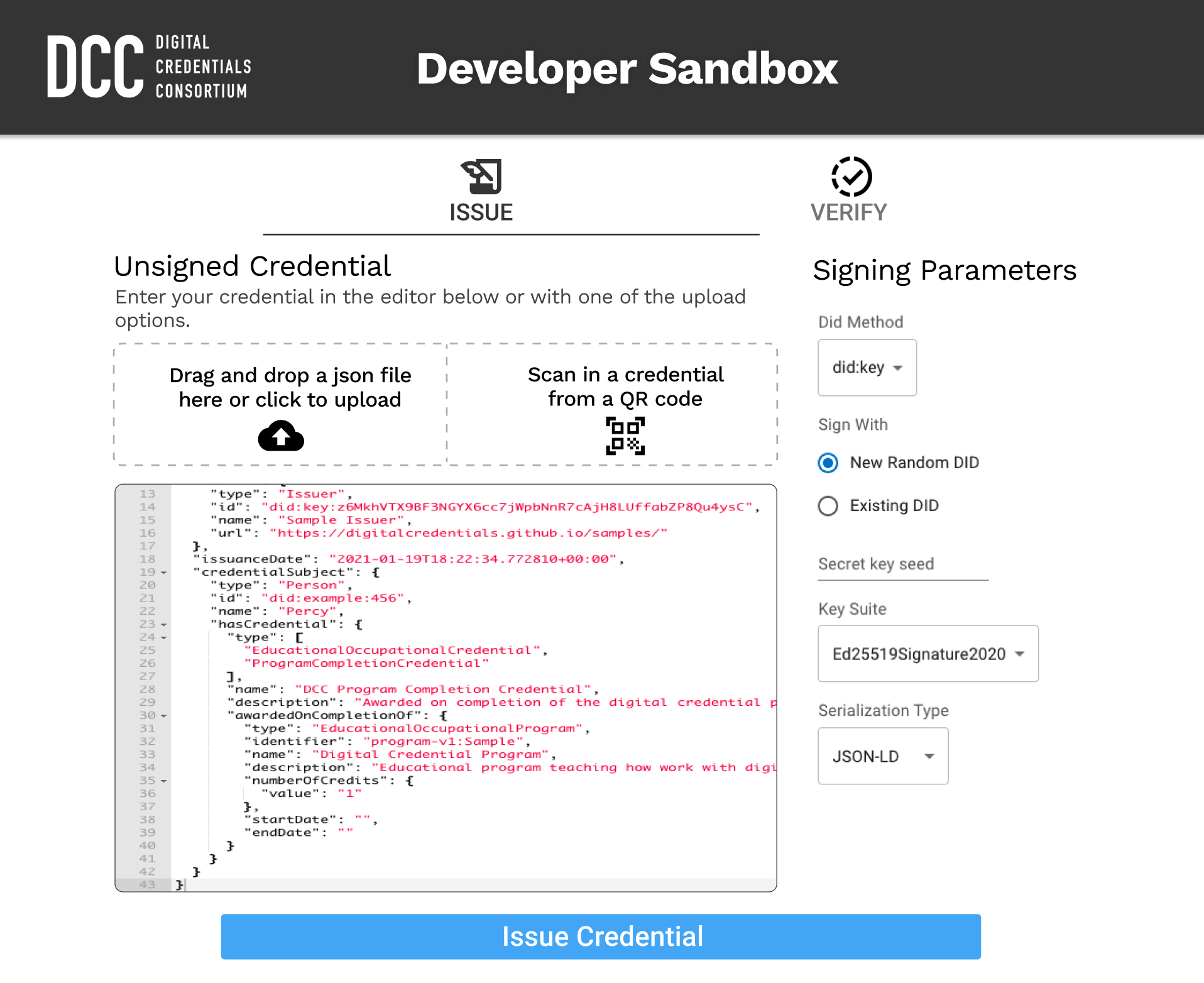This screenshot has width=1204, height=983.
Task: Collapse the awardedOnCompletionOf block at line 30
Action: click(163, 715)
